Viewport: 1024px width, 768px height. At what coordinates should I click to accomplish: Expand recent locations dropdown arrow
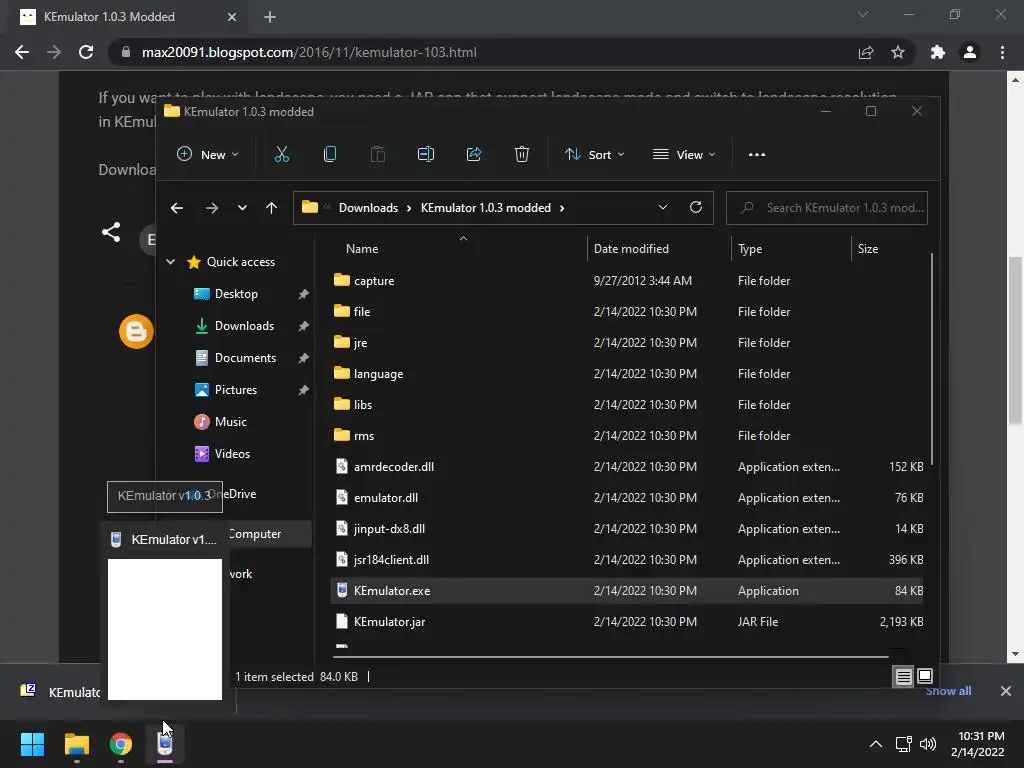click(x=242, y=208)
